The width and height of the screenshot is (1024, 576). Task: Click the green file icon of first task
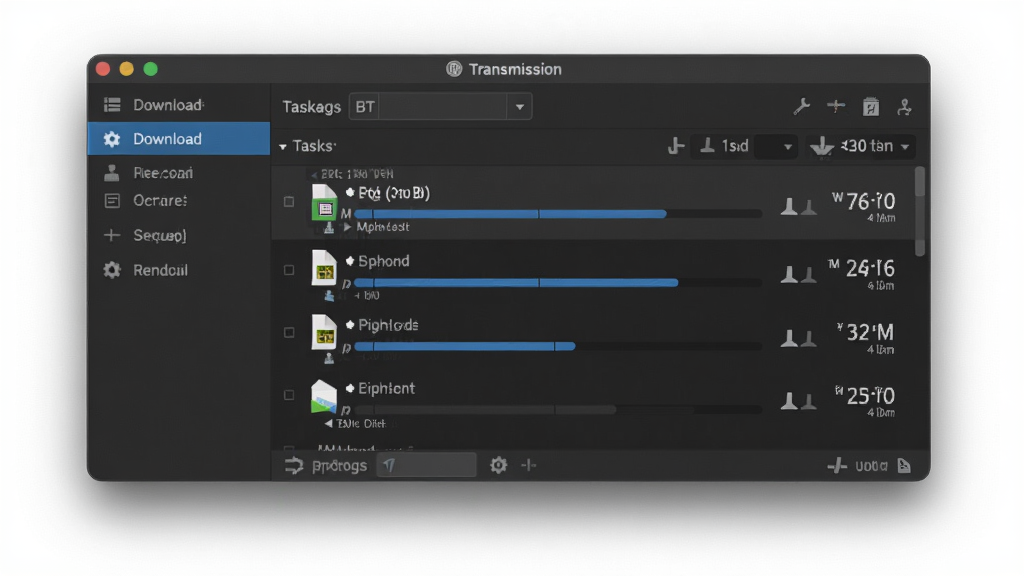[x=324, y=202]
